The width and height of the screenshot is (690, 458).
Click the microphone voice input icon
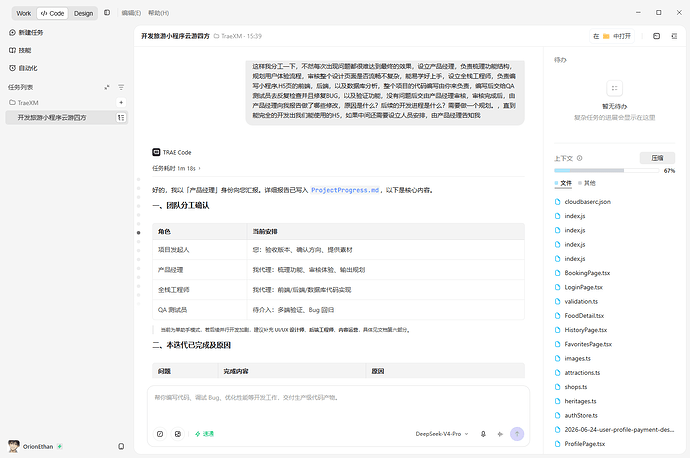[x=483, y=434]
